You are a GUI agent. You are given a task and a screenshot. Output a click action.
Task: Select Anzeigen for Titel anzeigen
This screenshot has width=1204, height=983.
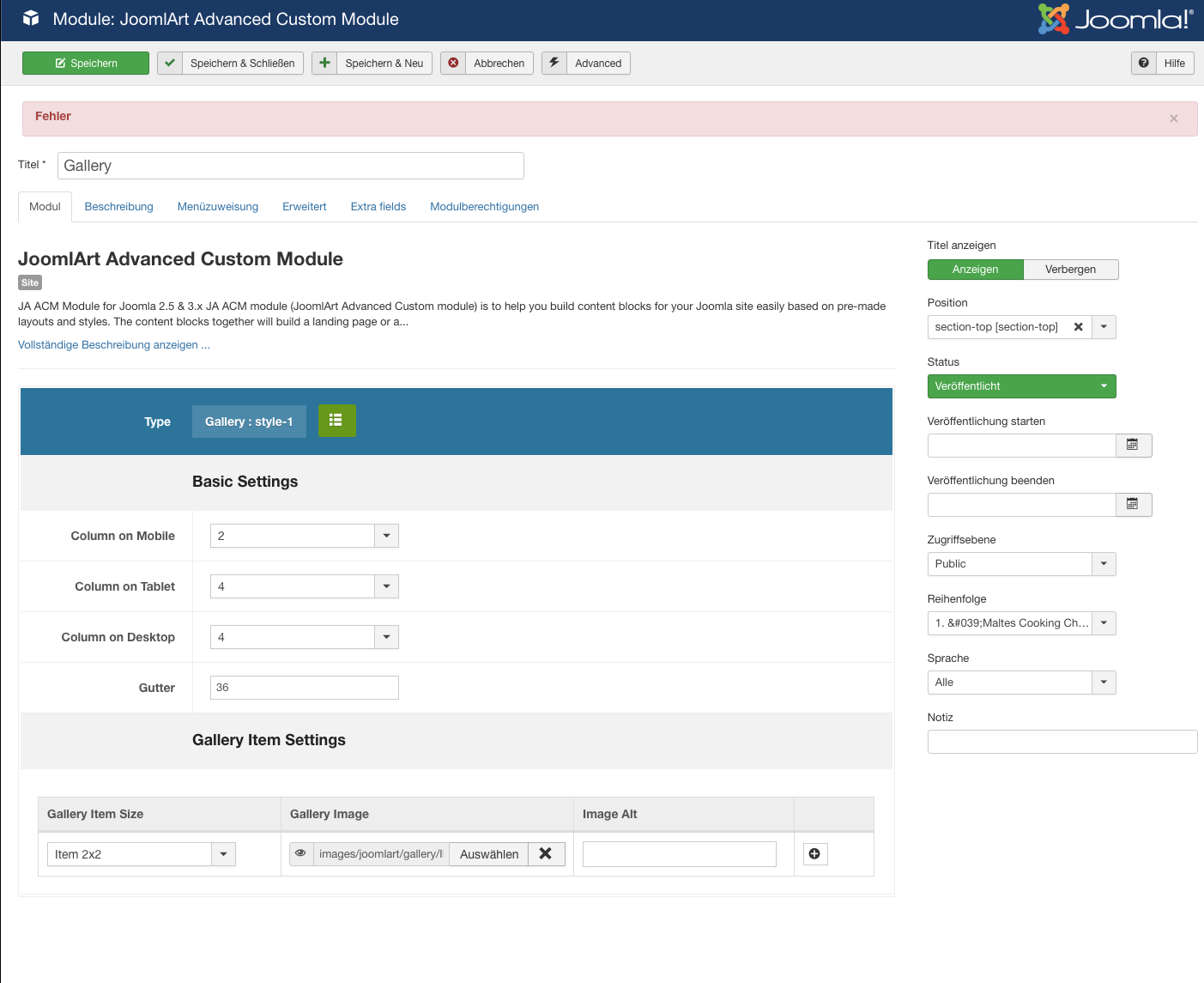tap(975, 270)
